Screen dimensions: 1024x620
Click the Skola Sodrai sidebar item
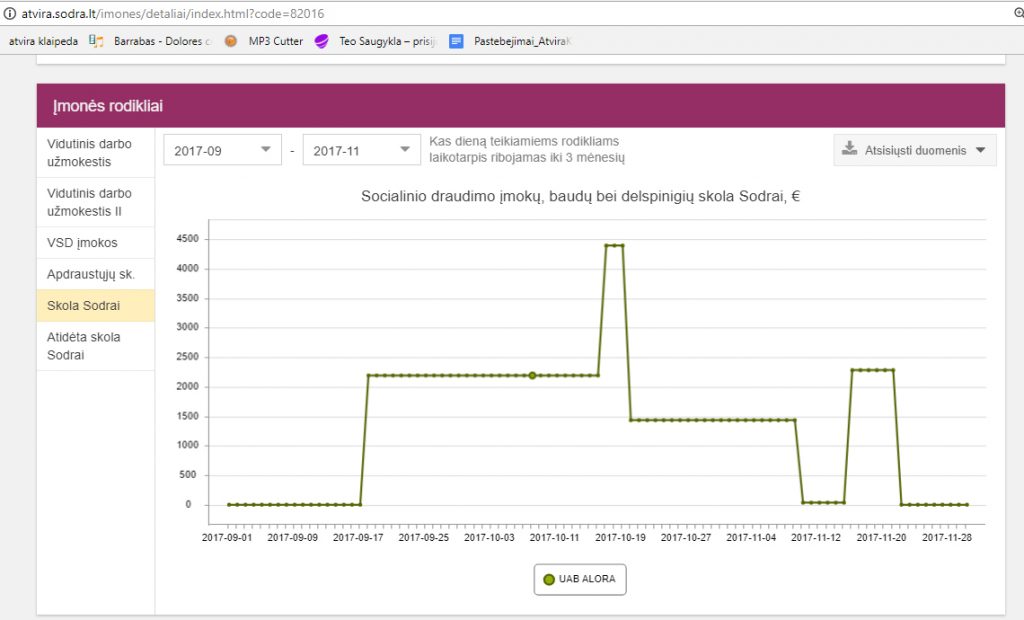click(84, 305)
